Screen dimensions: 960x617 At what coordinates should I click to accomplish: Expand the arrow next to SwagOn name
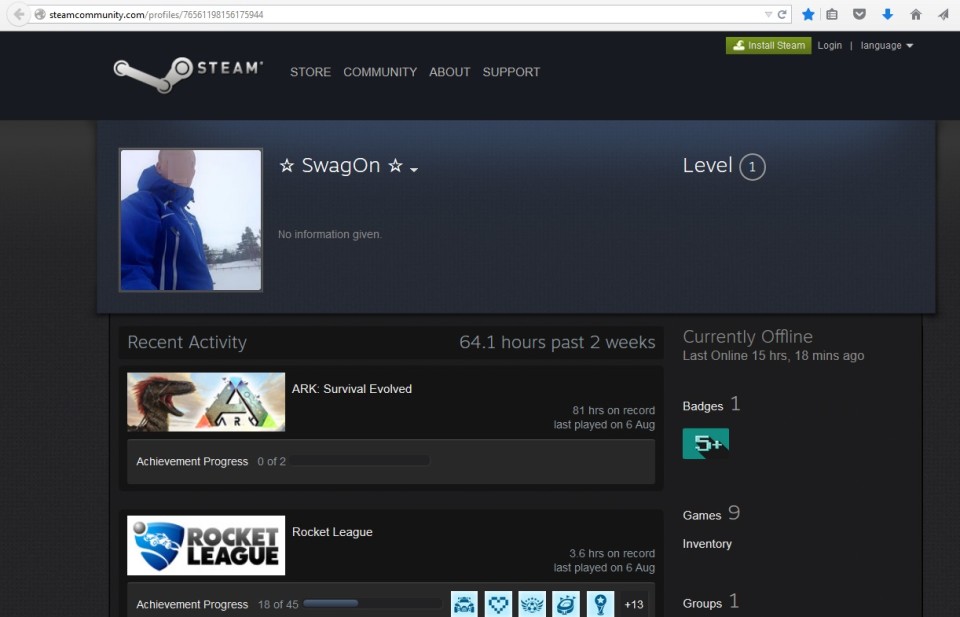tap(414, 170)
